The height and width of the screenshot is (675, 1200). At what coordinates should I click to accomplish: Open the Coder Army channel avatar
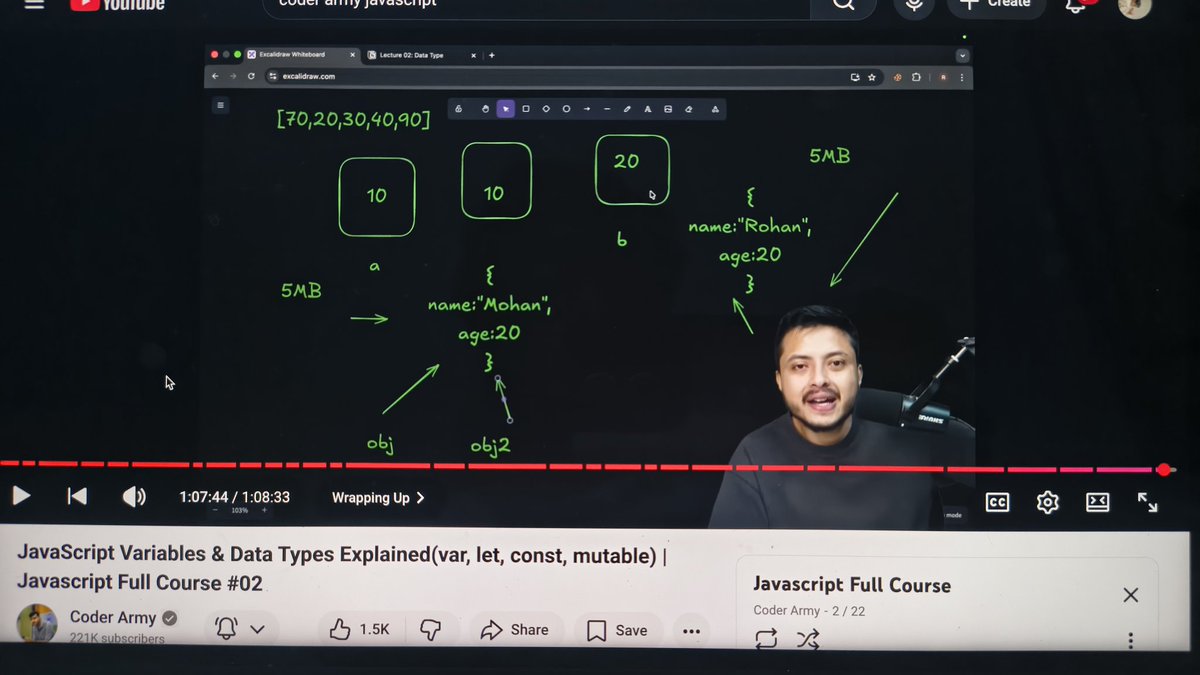(37, 624)
